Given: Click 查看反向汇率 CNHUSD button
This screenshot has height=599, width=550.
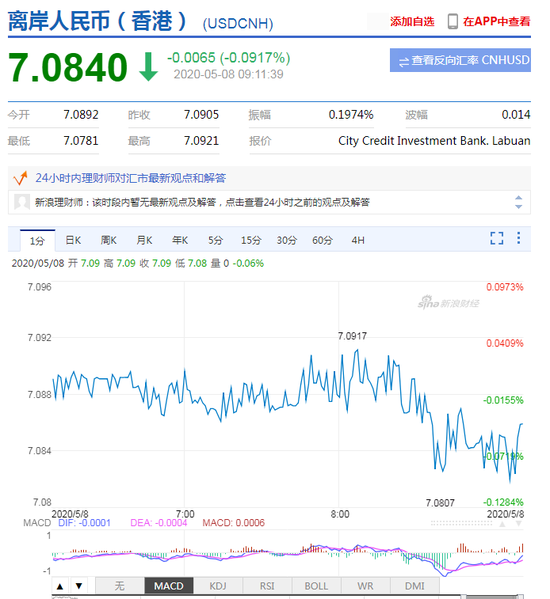Looking at the screenshot, I should coord(460,60).
